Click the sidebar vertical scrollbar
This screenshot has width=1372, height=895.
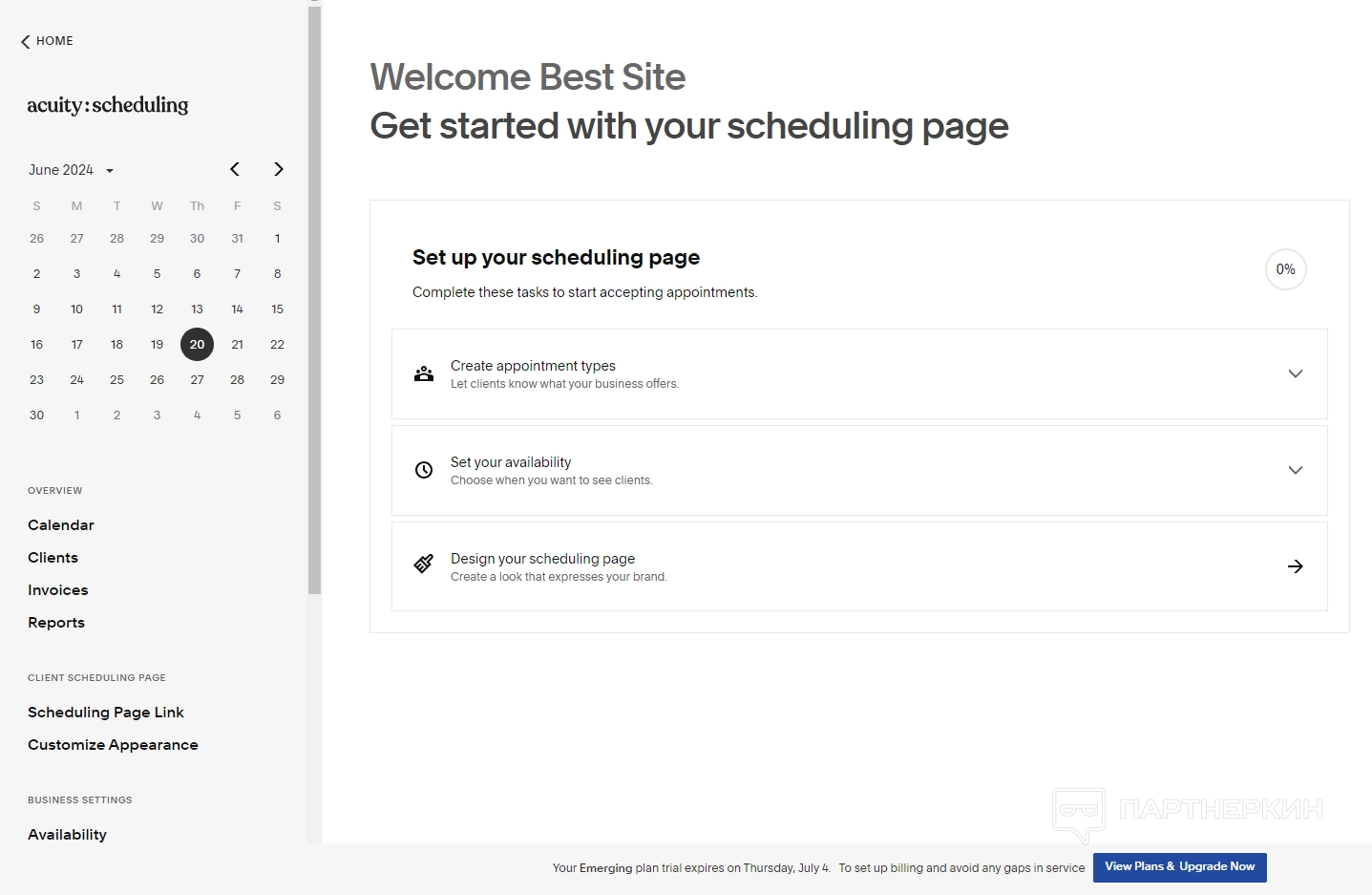pos(314,287)
